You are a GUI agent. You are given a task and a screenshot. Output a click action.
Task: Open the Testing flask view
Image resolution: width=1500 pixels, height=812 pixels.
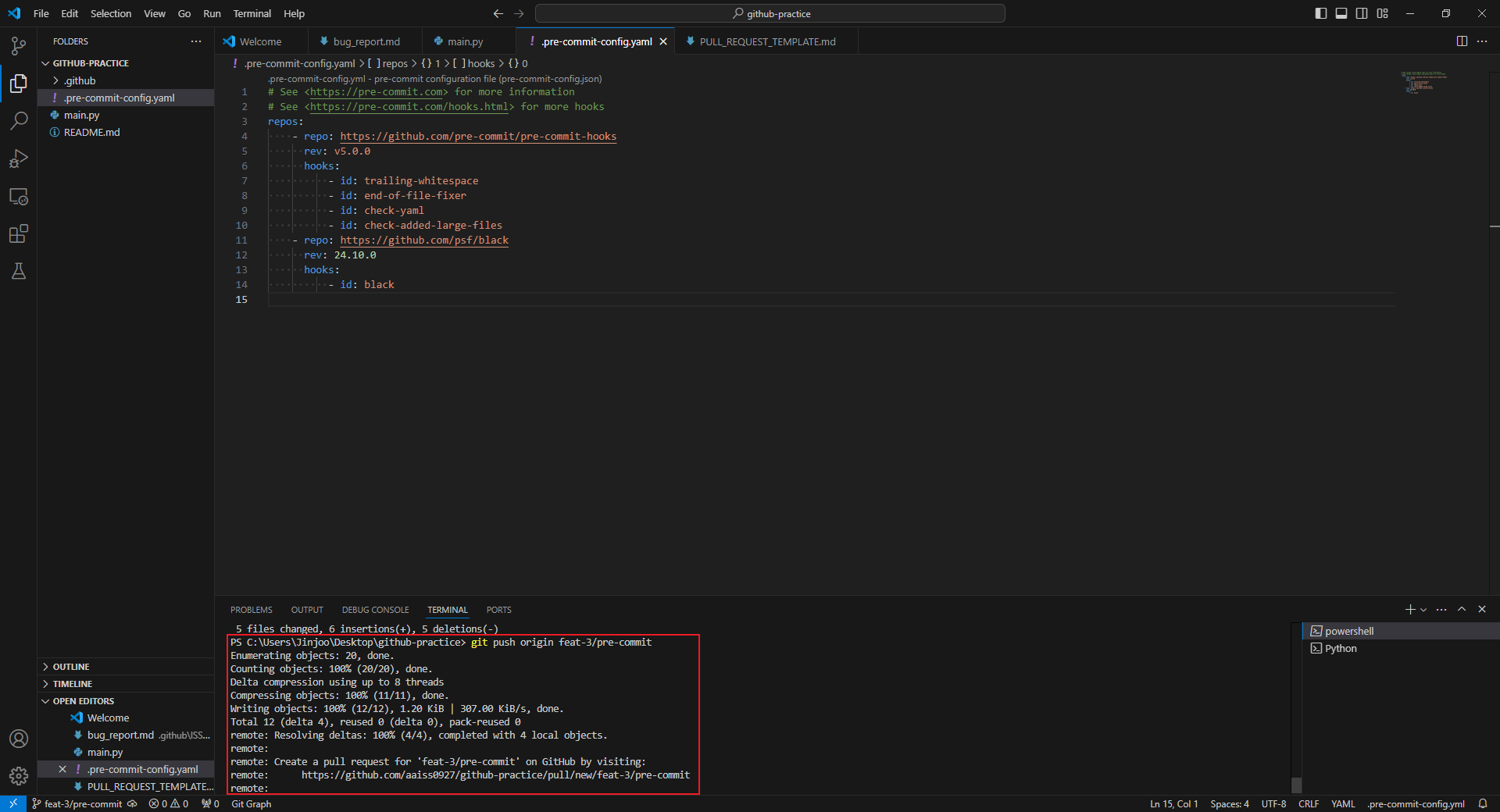[x=19, y=271]
